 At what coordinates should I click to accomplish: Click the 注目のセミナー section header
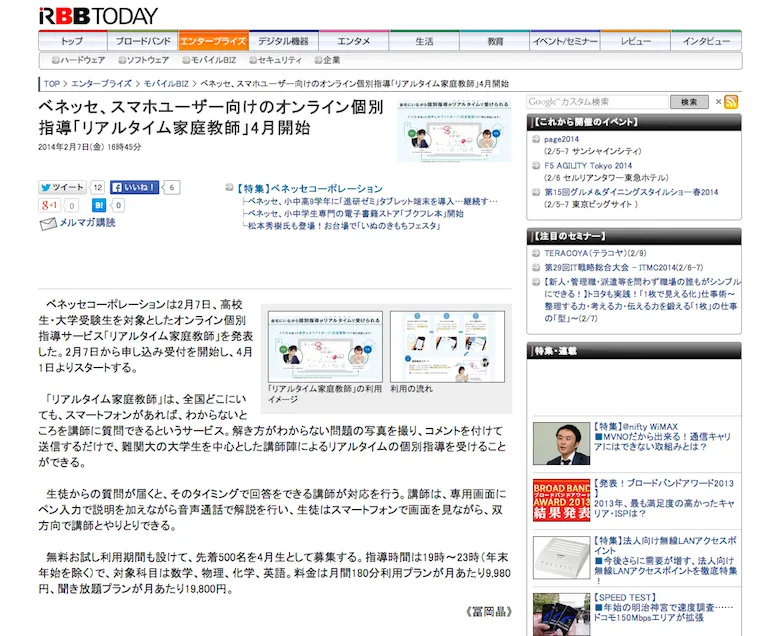[634, 236]
